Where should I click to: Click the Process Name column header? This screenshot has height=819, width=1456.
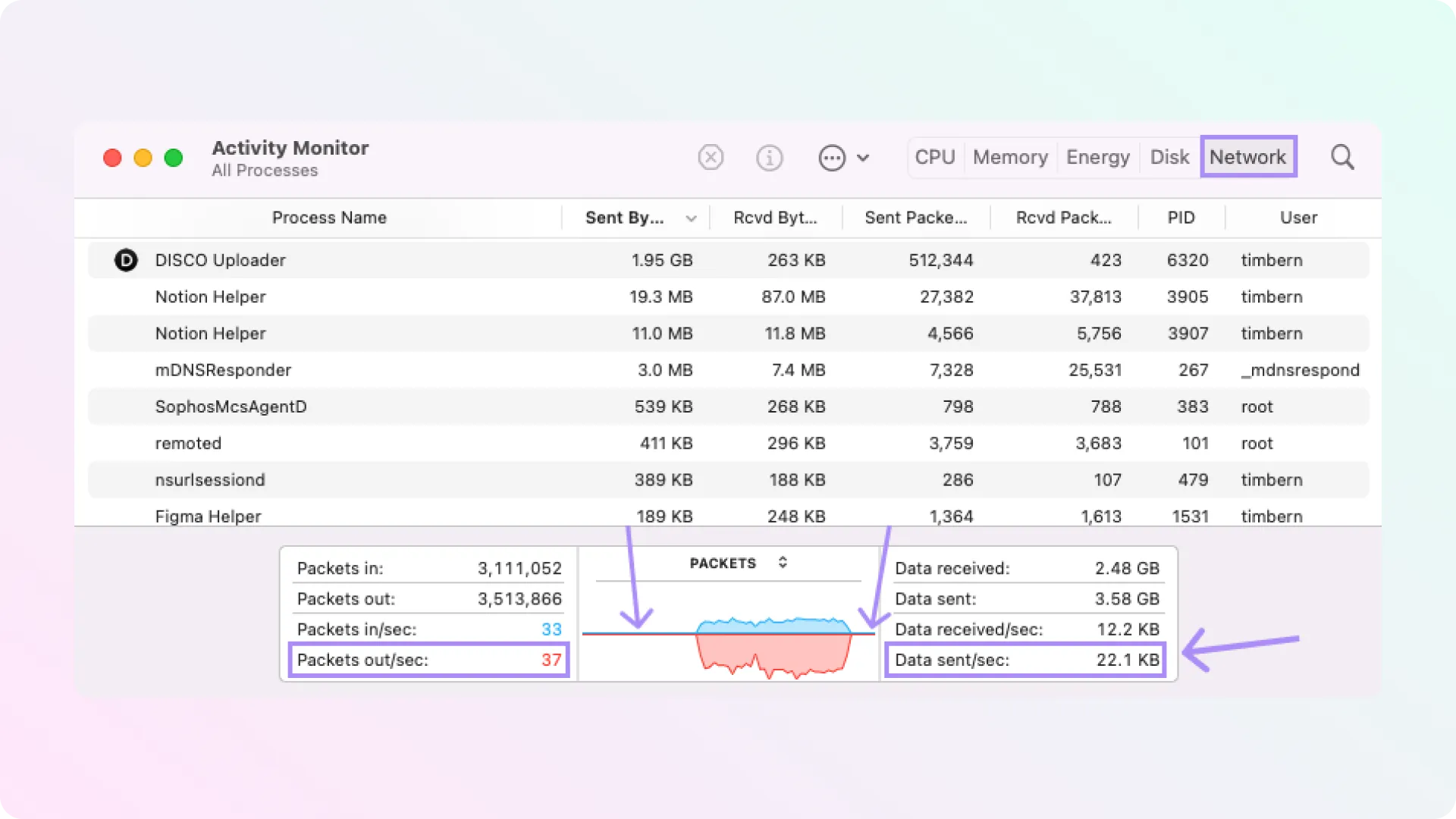point(329,218)
